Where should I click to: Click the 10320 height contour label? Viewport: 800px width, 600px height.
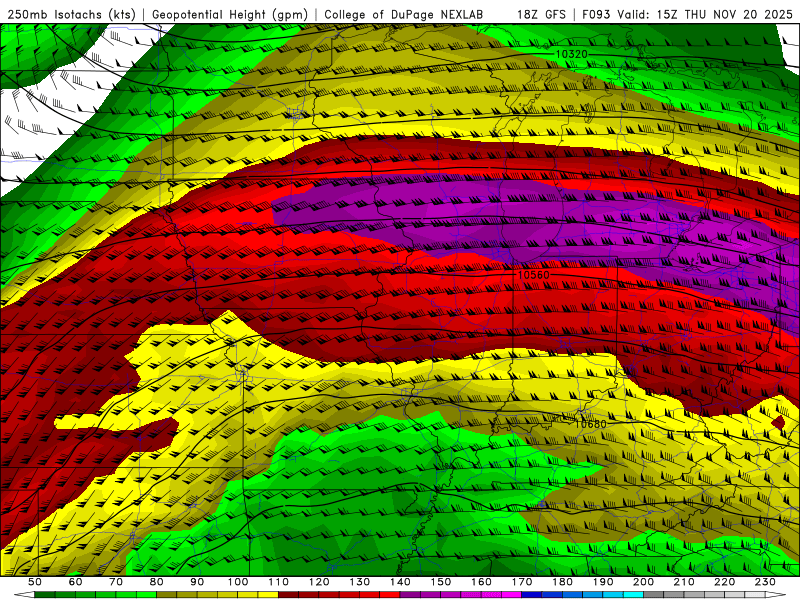coord(571,54)
